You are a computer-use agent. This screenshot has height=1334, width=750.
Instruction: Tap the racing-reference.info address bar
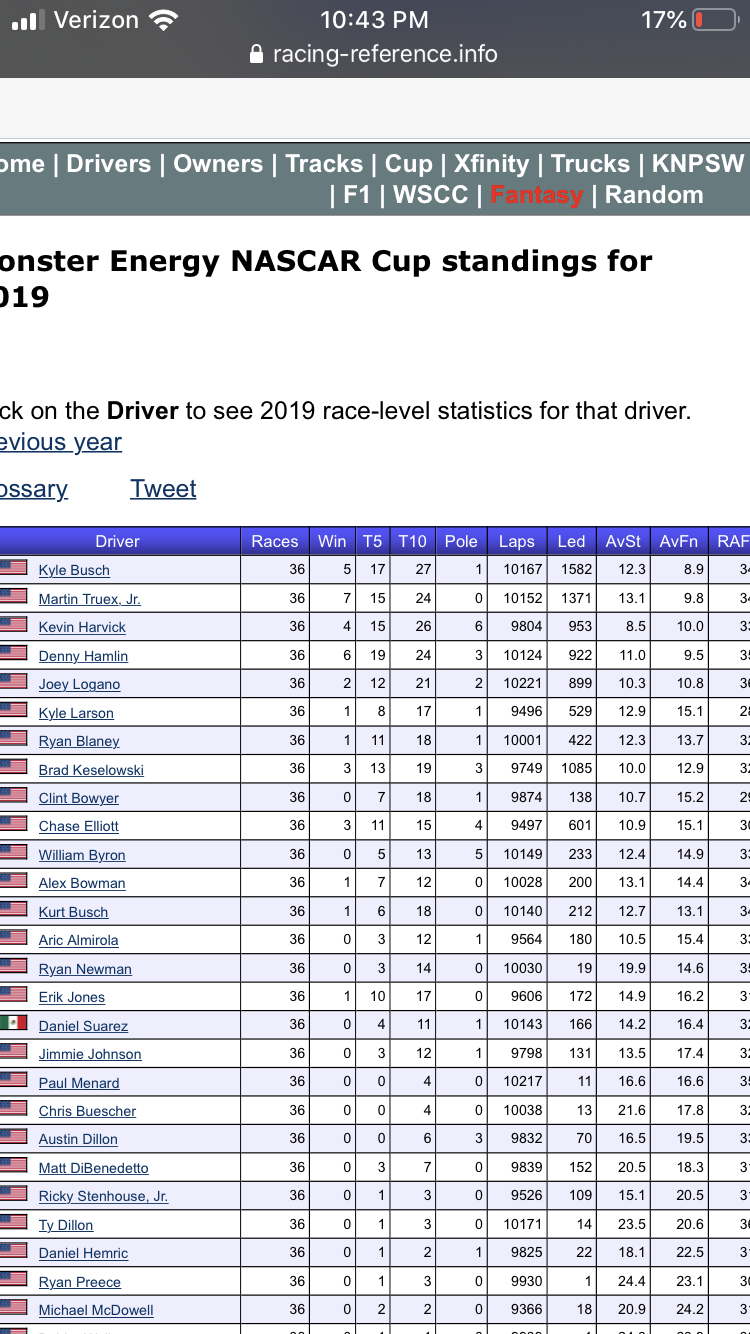[x=385, y=54]
